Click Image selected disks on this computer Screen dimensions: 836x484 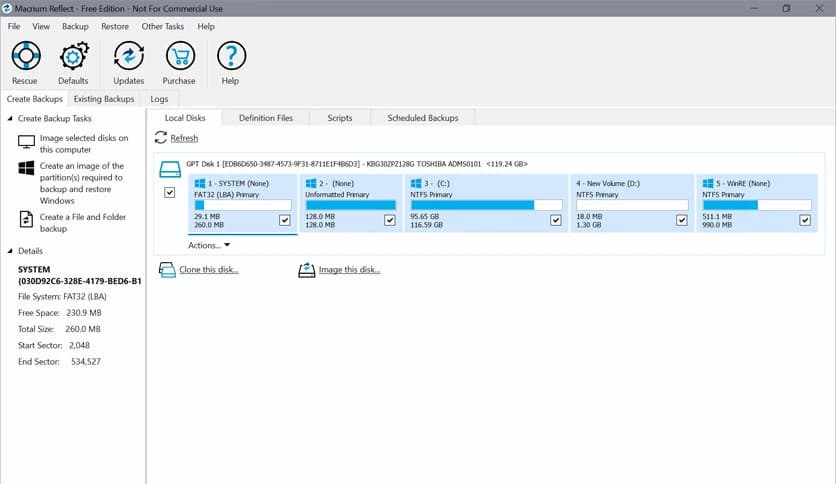[84, 143]
